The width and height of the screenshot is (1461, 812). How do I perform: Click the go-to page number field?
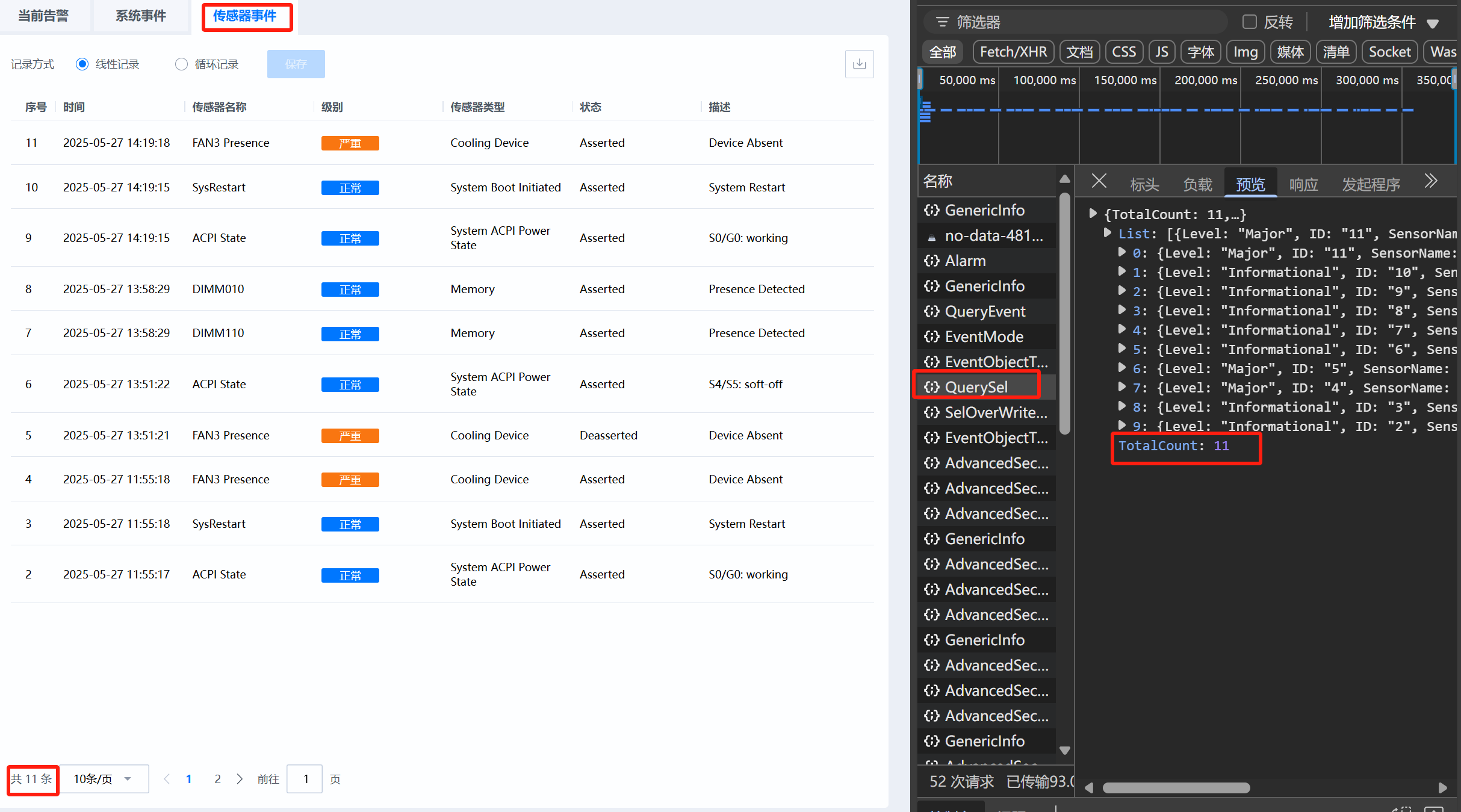pyautogui.click(x=305, y=779)
